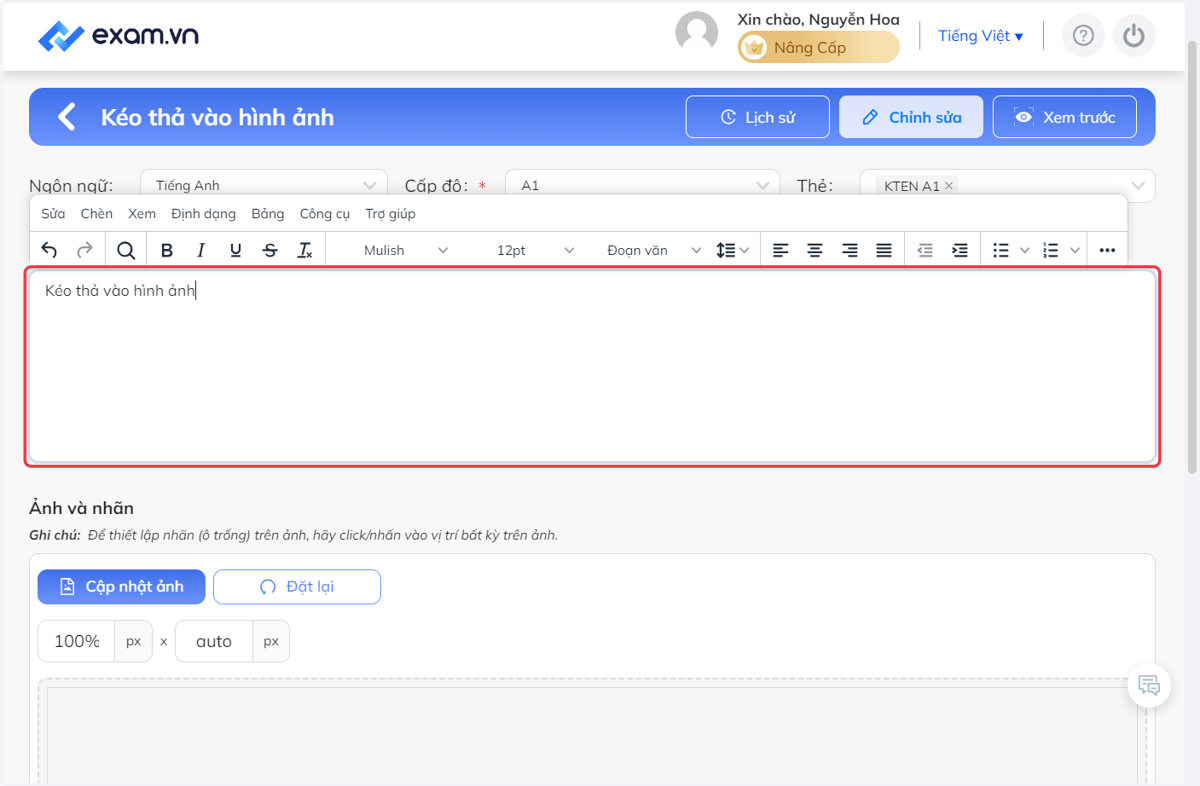Viewport: 1200px width, 786px height.
Task: Toggle strikethrough formatting
Action: pyautogui.click(x=270, y=250)
